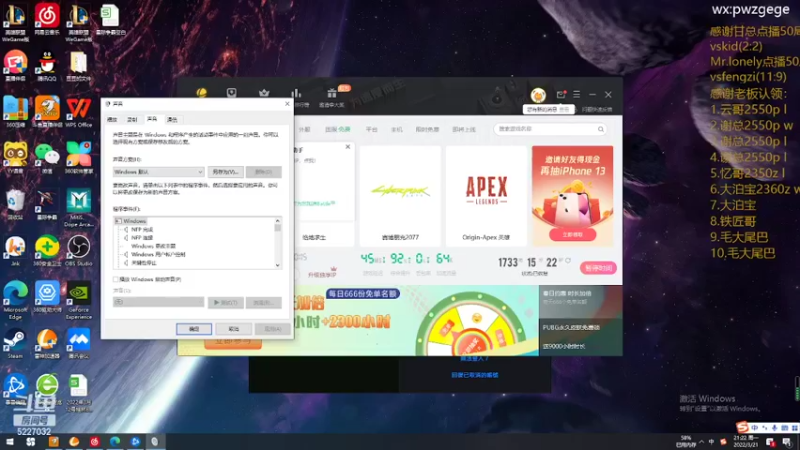800x450 pixels.
Task: Open the notification center icon in taskbar
Action: pos(788,442)
